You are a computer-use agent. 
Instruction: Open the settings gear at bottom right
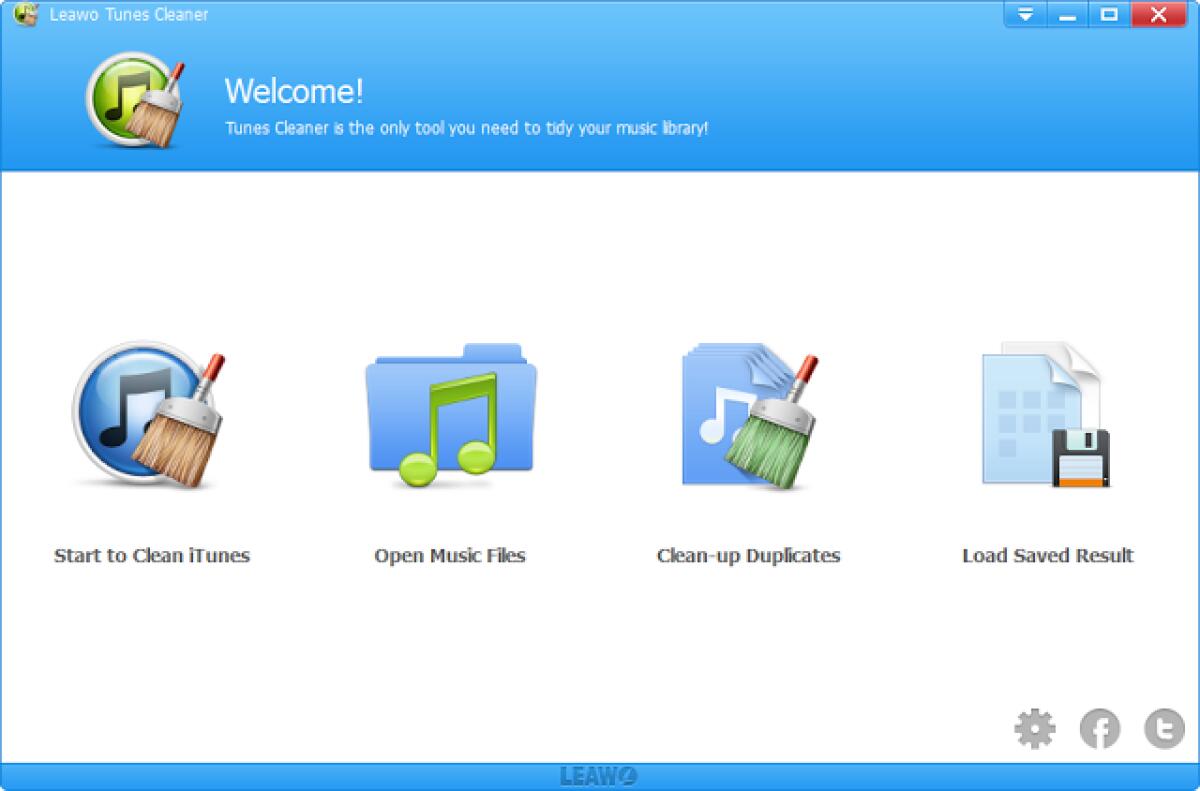(x=1036, y=728)
